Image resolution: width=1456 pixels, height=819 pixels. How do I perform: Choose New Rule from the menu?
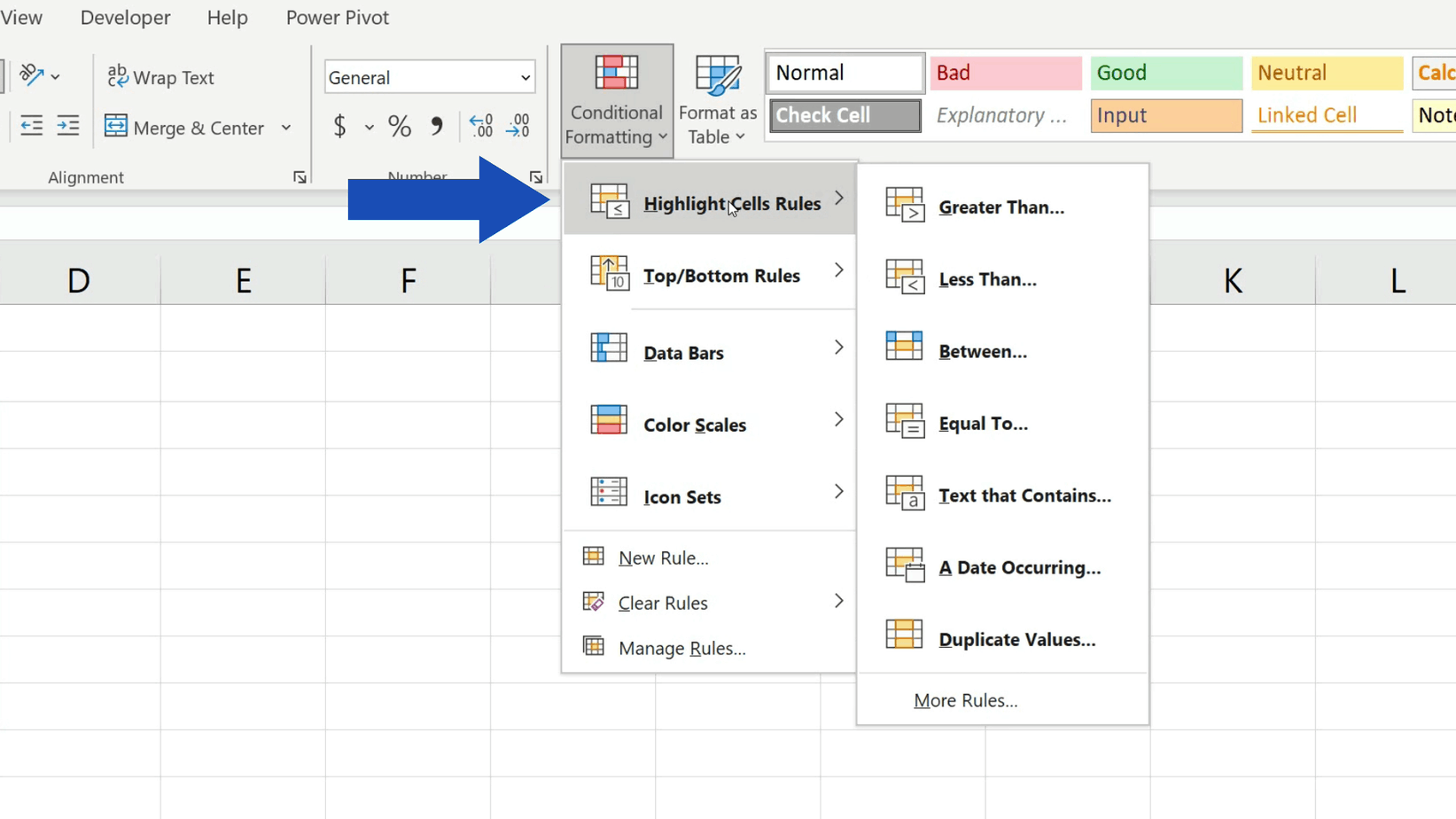click(663, 558)
